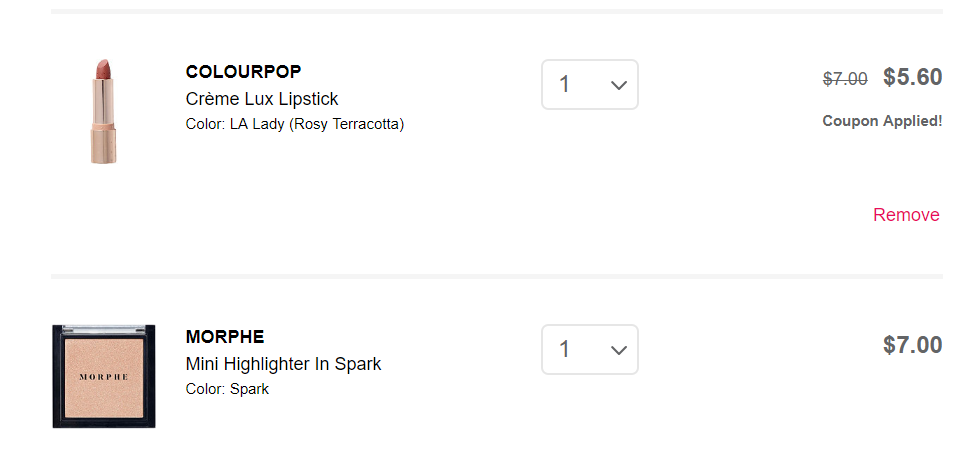The height and width of the screenshot is (468, 971).
Task: Click the Color: Spark shade text
Action: pyautogui.click(x=227, y=389)
